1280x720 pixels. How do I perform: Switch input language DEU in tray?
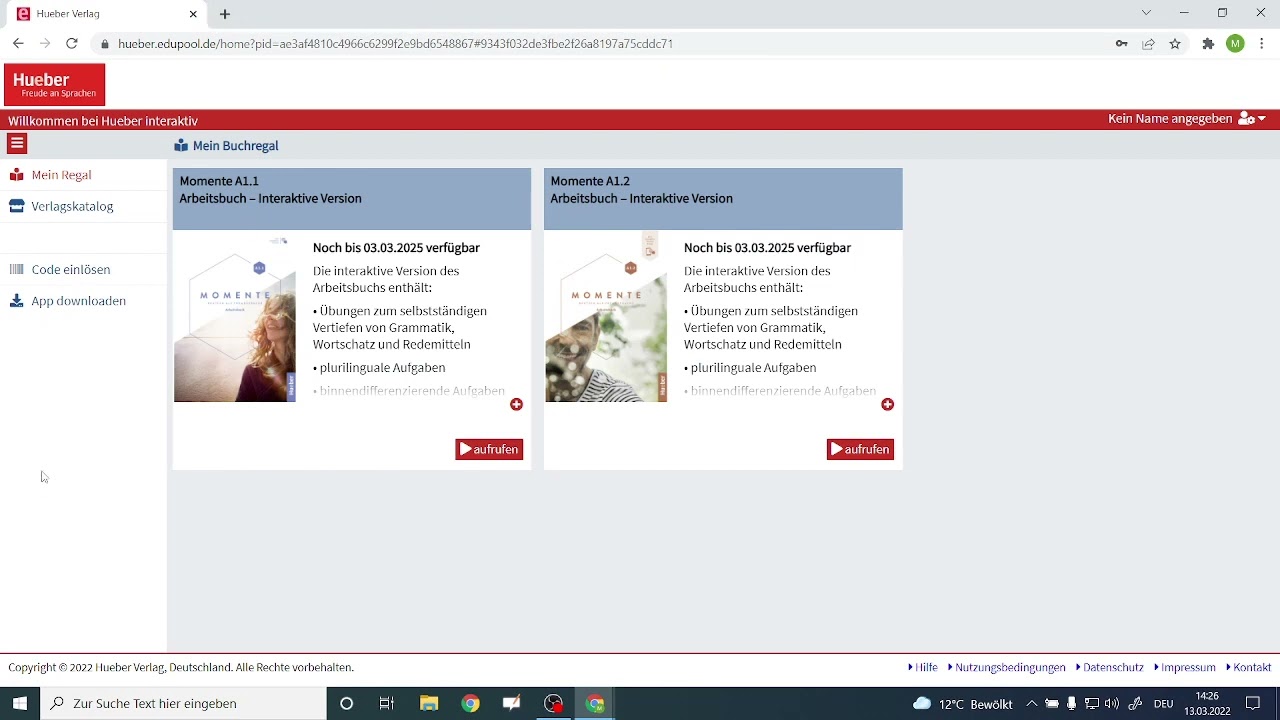pos(1163,704)
